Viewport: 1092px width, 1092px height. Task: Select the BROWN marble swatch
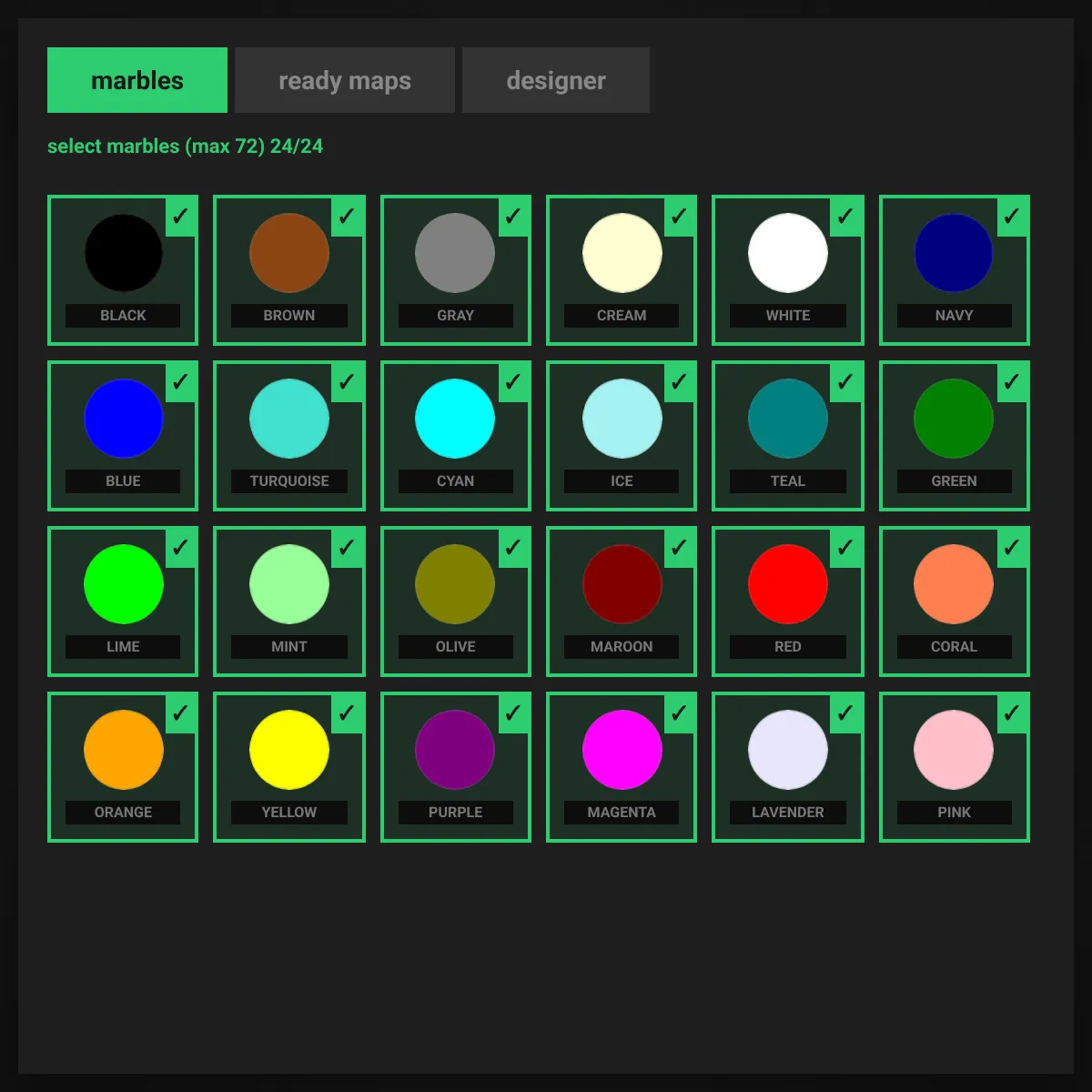click(x=288, y=255)
